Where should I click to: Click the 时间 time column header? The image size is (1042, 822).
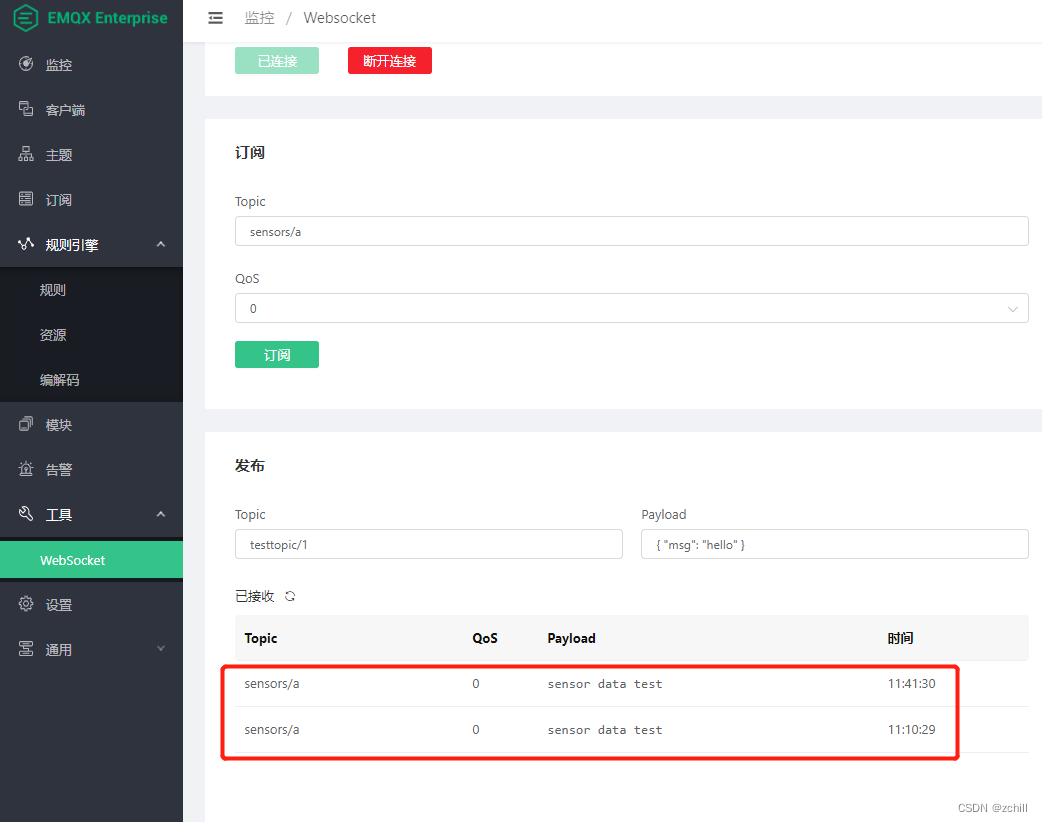(x=900, y=638)
